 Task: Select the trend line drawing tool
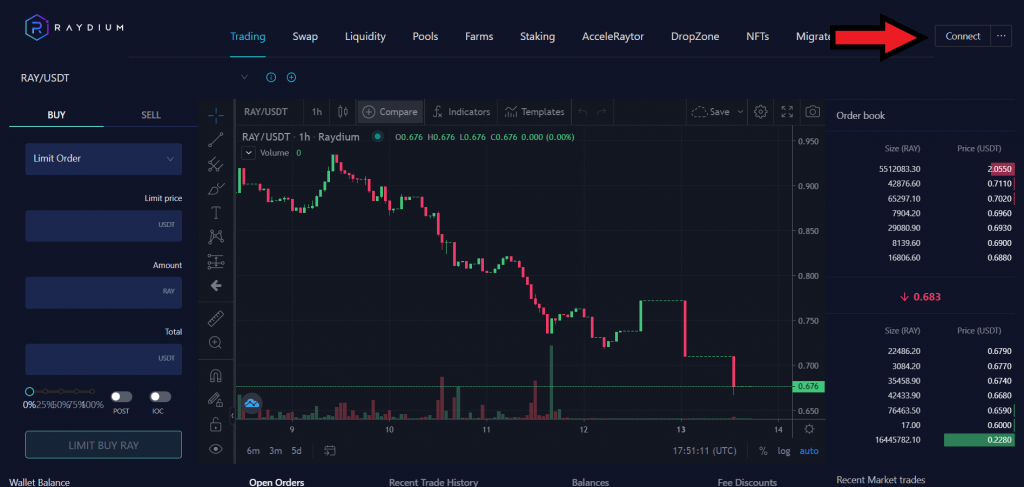coord(215,140)
